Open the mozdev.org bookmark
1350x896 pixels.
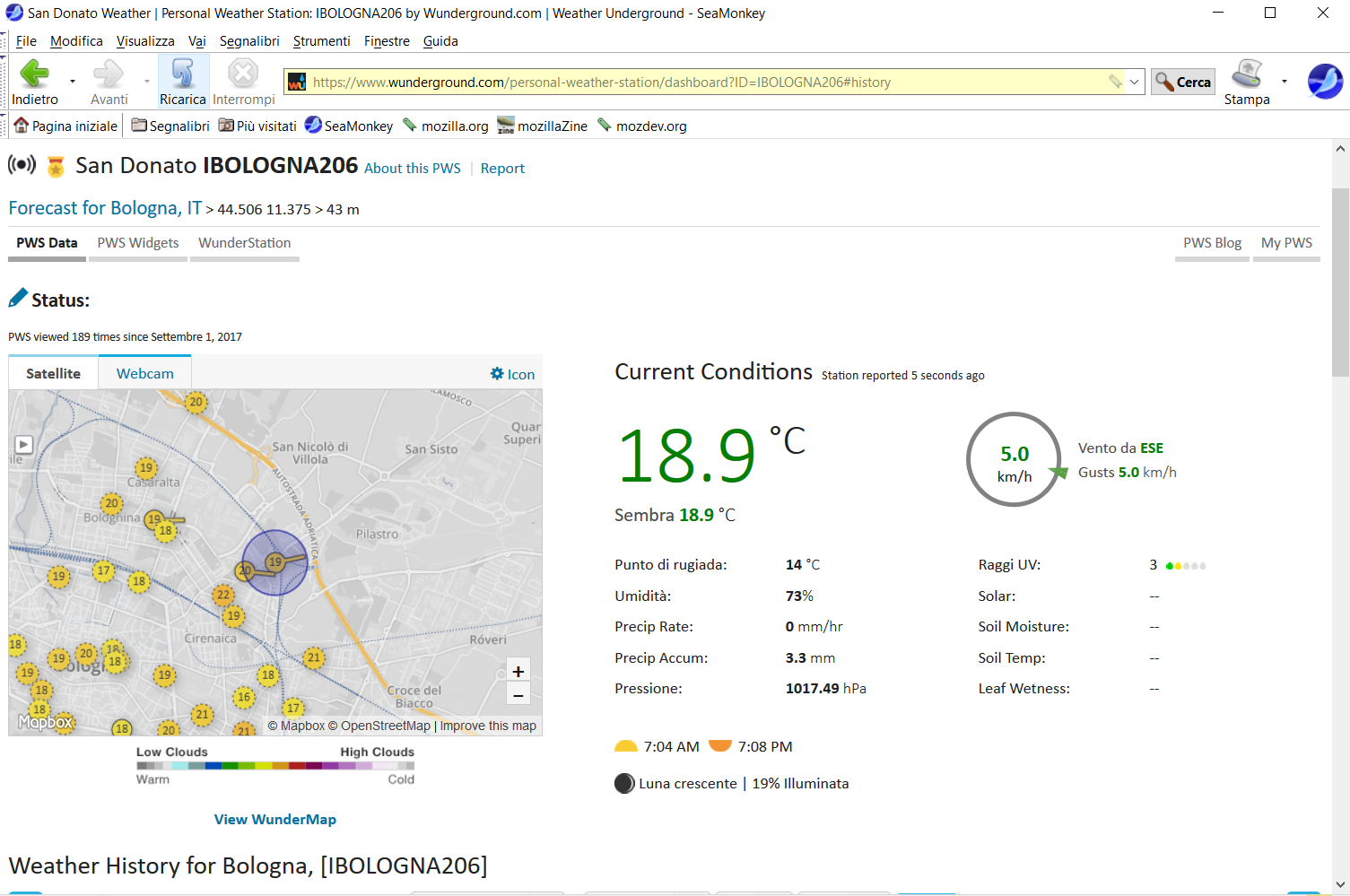click(x=642, y=126)
